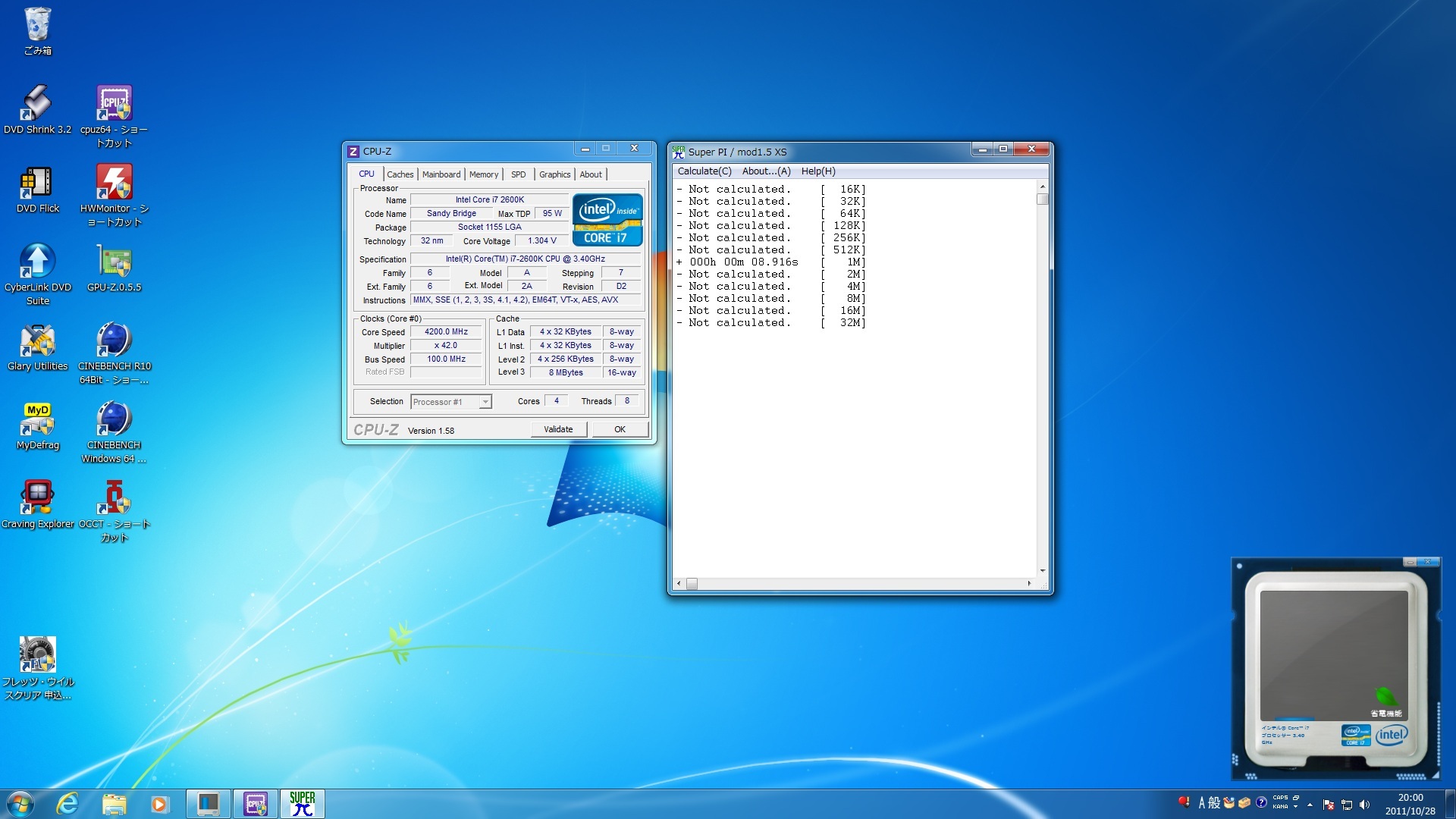Switch to the Memory tab in CPU-Z
The image size is (1456, 819).
(483, 174)
